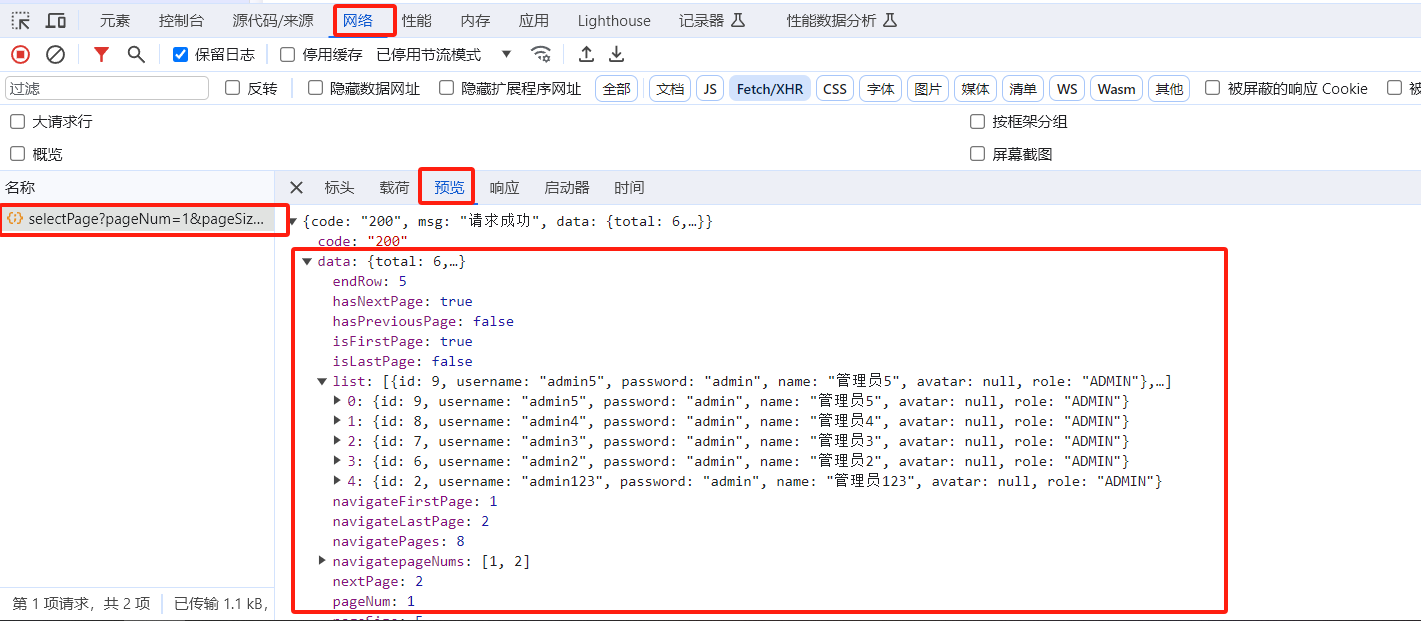Activate the inspect element picker icon
The height and width of the screenshot is (621, 1421).
click(x=20, y=20)
